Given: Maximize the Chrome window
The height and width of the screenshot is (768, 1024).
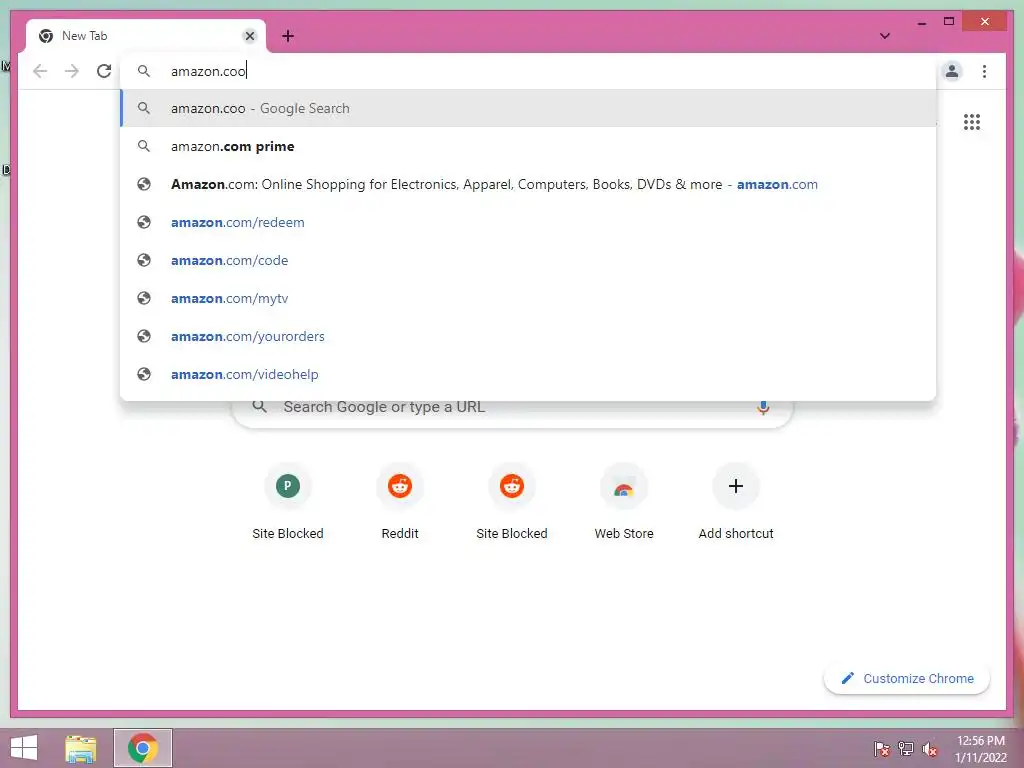Looking at the screenshot, I should tap(949, 22).
